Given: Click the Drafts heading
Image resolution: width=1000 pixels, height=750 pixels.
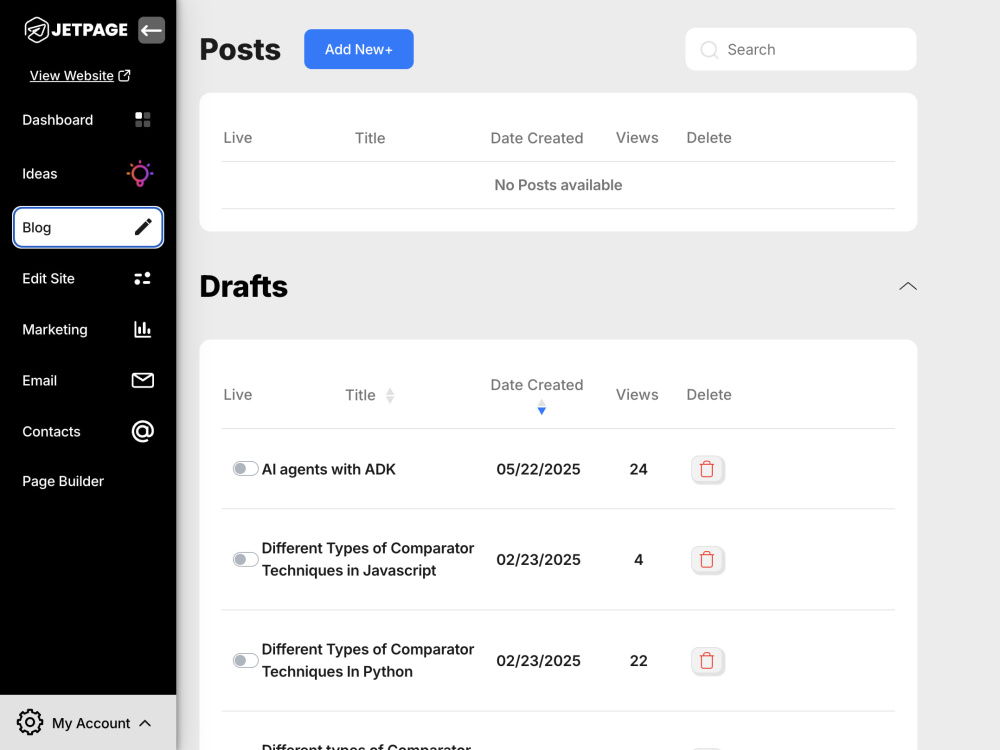Looking at the screenshot, I should pyautogui.click(x=244, y=286).
